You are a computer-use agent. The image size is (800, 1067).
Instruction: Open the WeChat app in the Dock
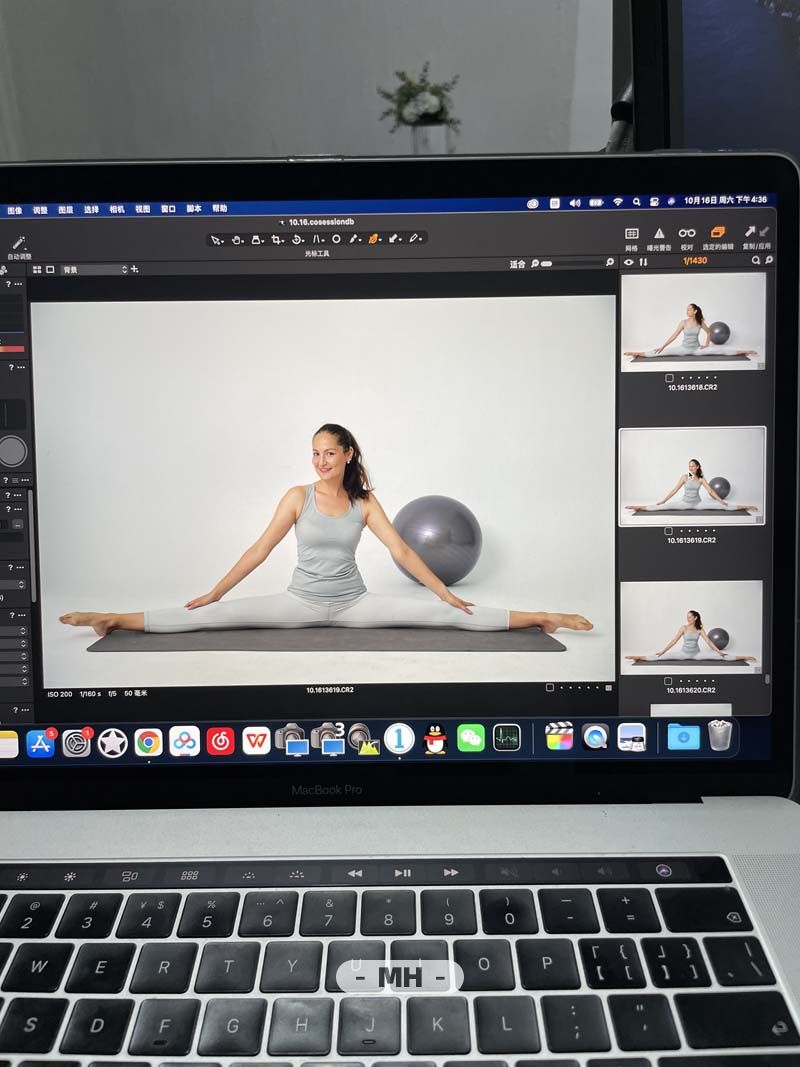pyautogui.click(x=470, y=739)
